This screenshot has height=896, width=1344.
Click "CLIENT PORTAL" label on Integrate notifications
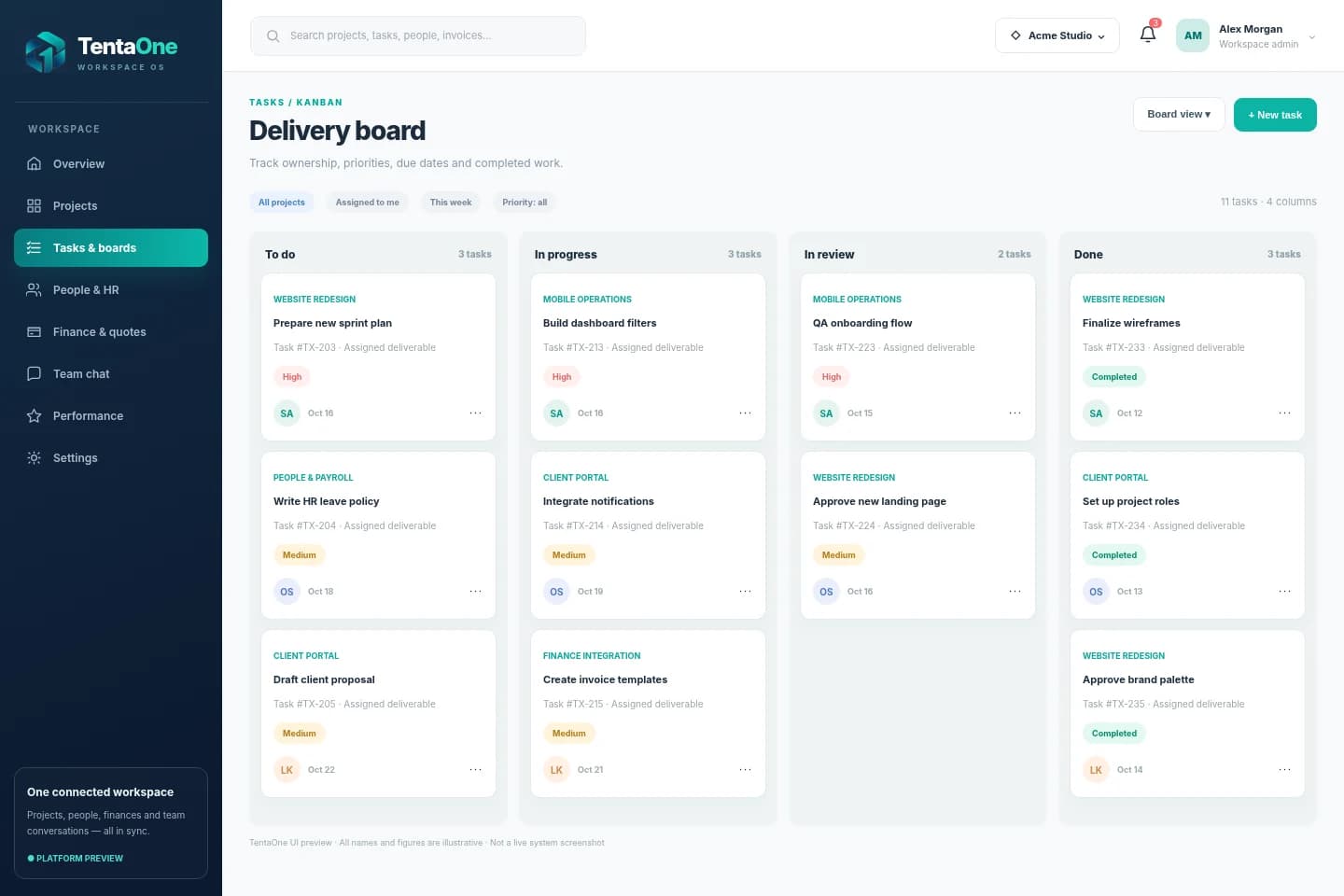click(x=576, y=478)
